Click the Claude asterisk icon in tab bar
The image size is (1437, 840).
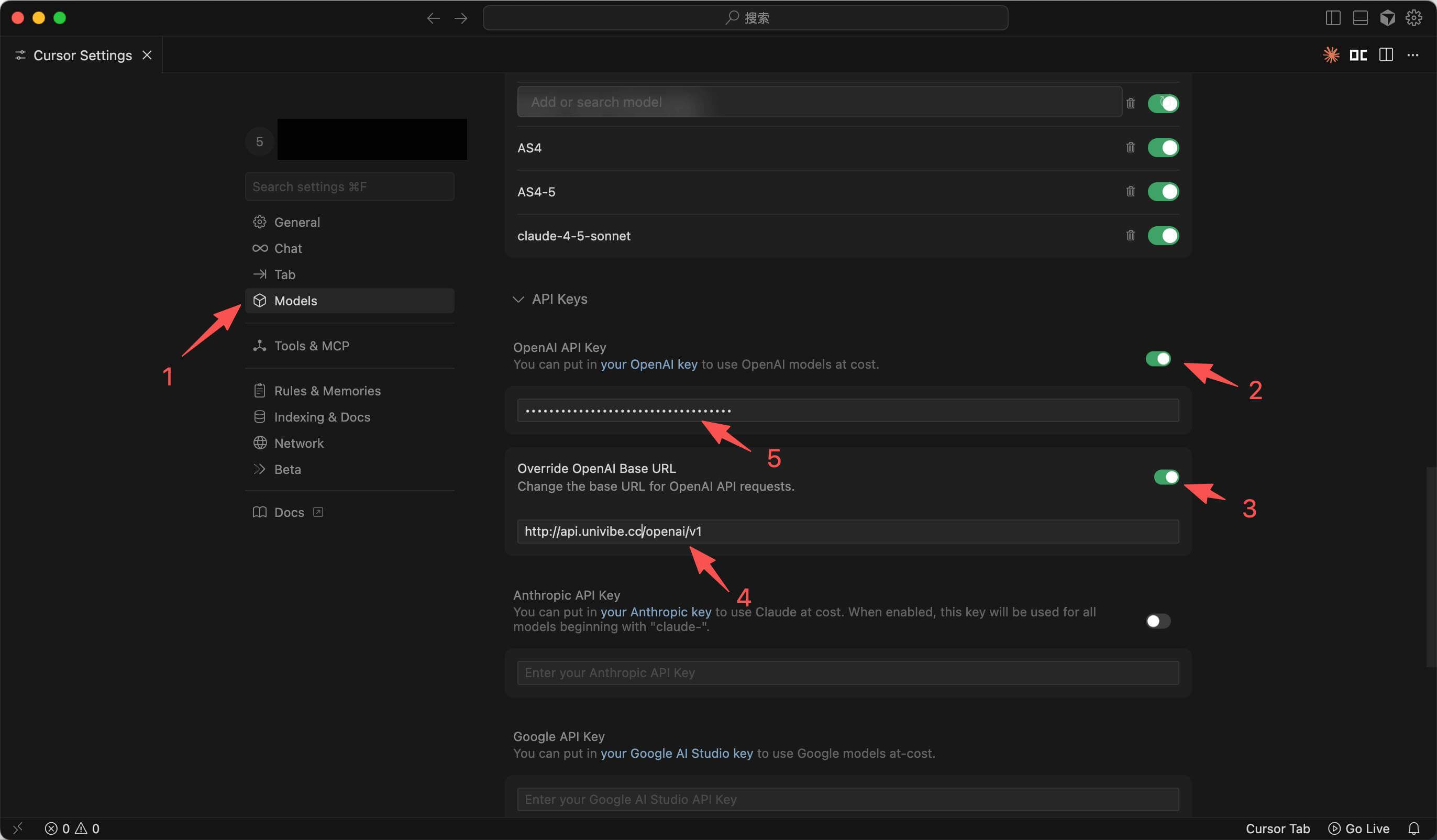coord(1331,55)
